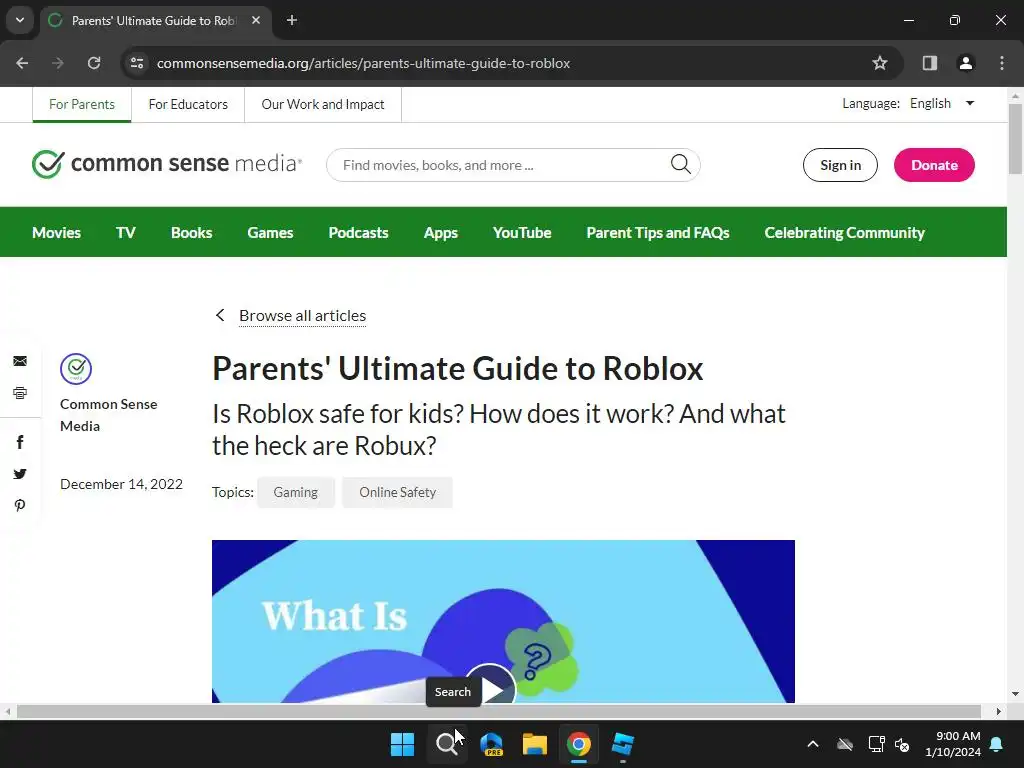Open Microsoft Edge from taskbar
Image resolution: width=1024 pixels, height=768 pixels.
click(491, 744)
